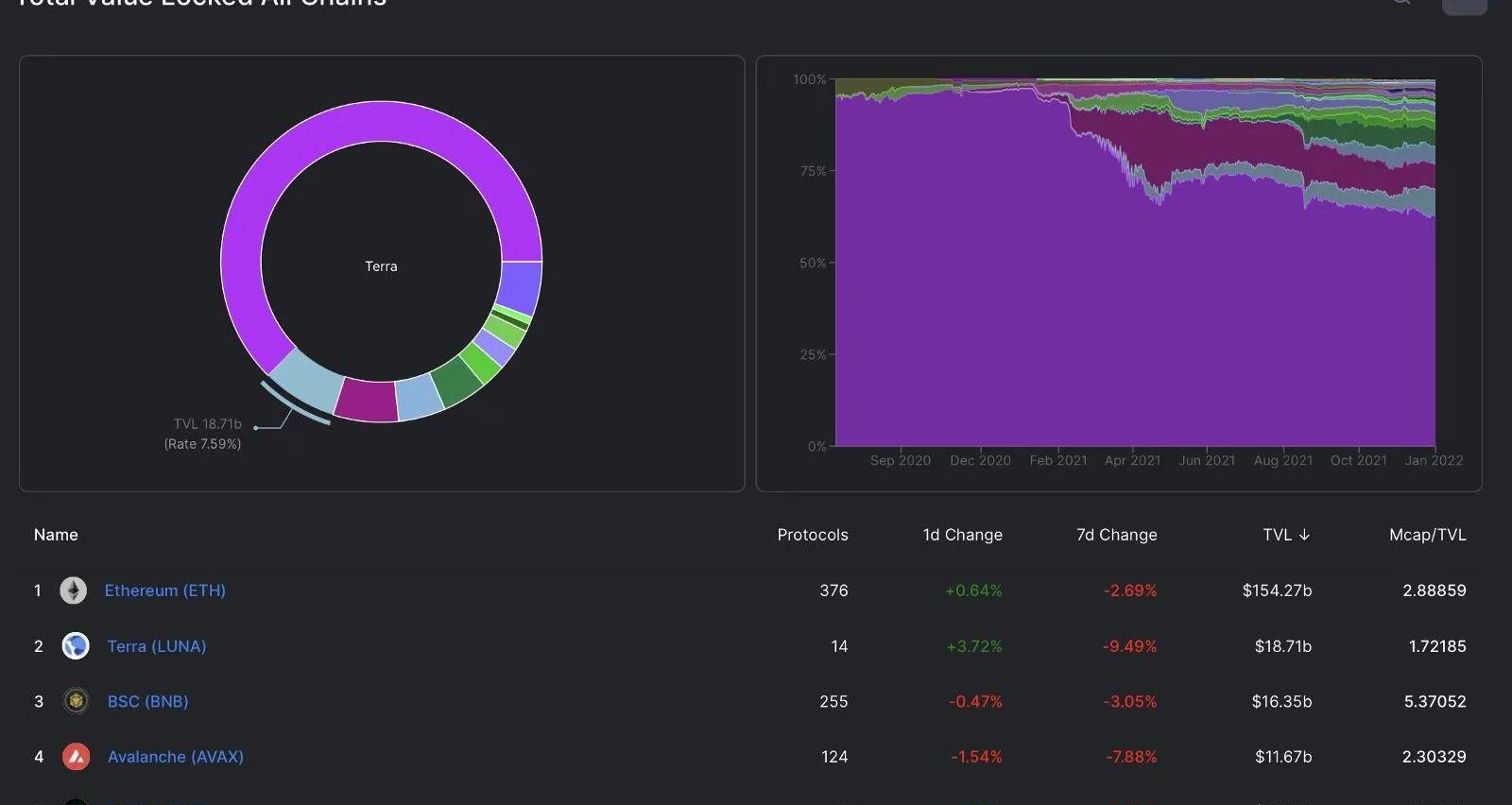The width and height of the screenshot is (1512, 805).
Task: Click Ethereum's 7d change -2.69%
Action: pos(1130,591)
